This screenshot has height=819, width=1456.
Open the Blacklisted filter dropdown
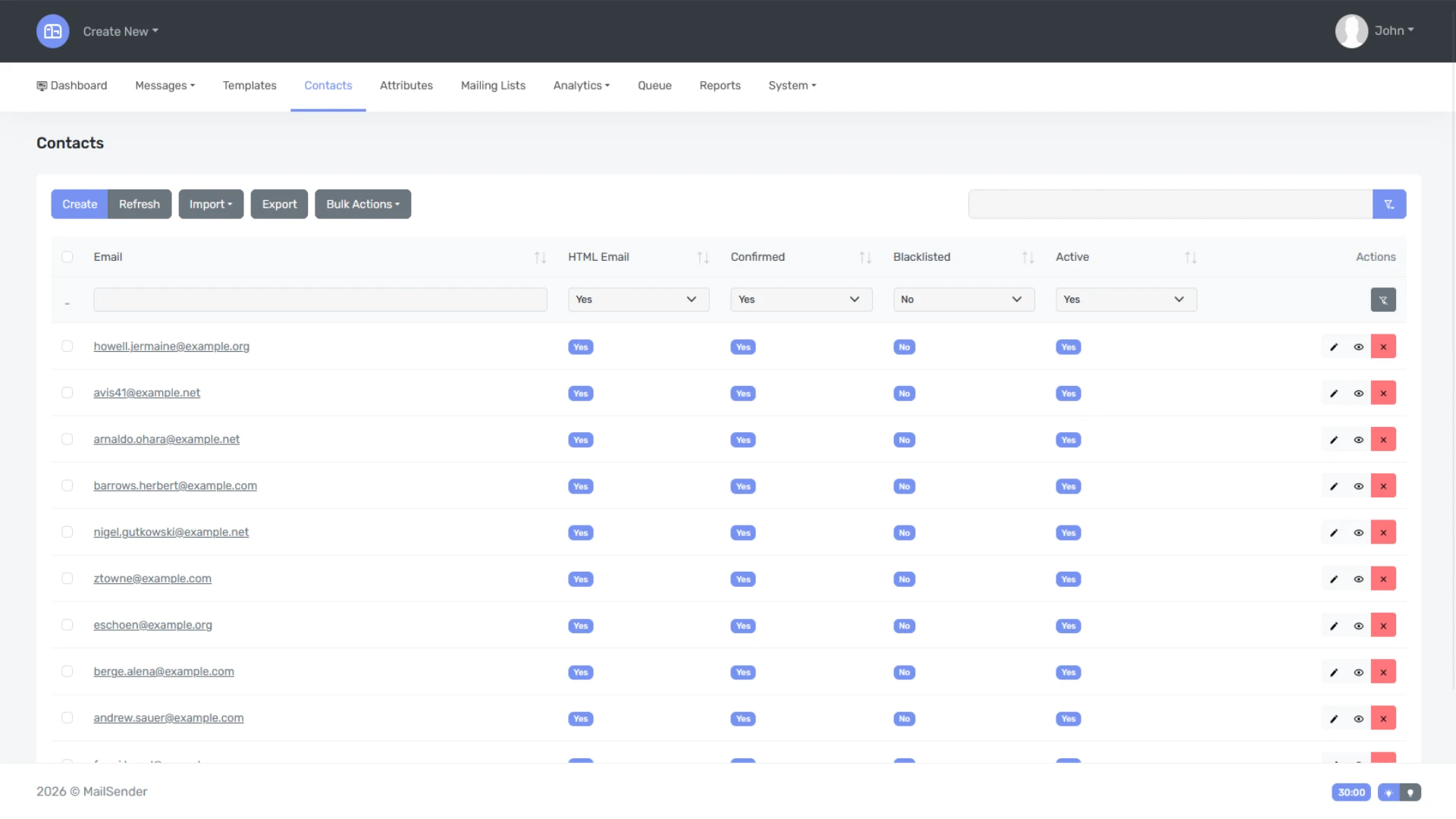(x=964, y=300)
